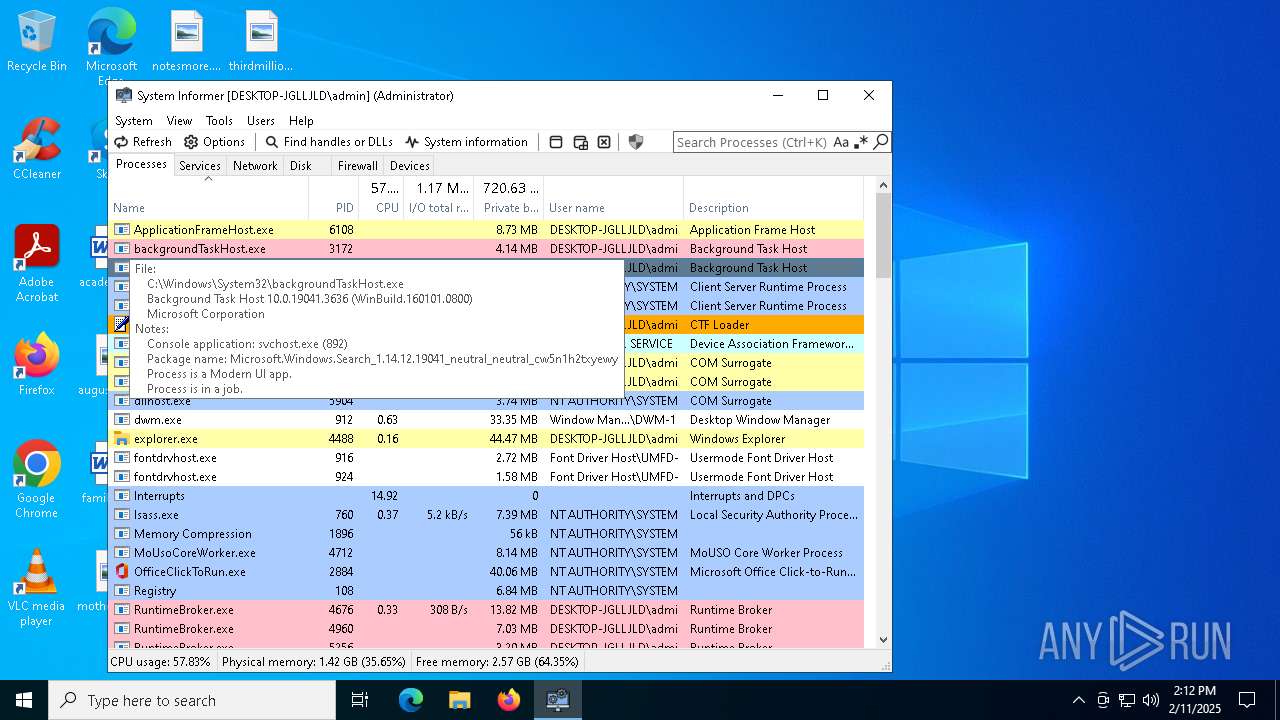The image size is (1280, 720).
Task: Select the Find window toolbar icon
Action: click(x=556, y=142)
